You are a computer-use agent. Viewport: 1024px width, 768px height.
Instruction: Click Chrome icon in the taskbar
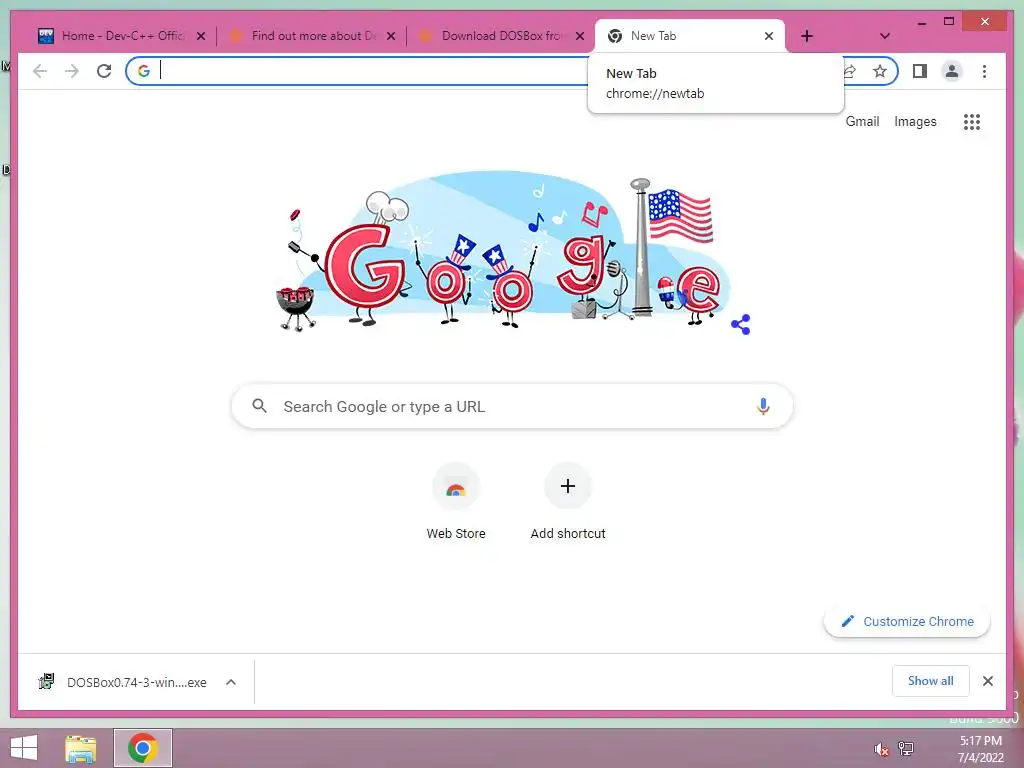(x=142, y=748)
